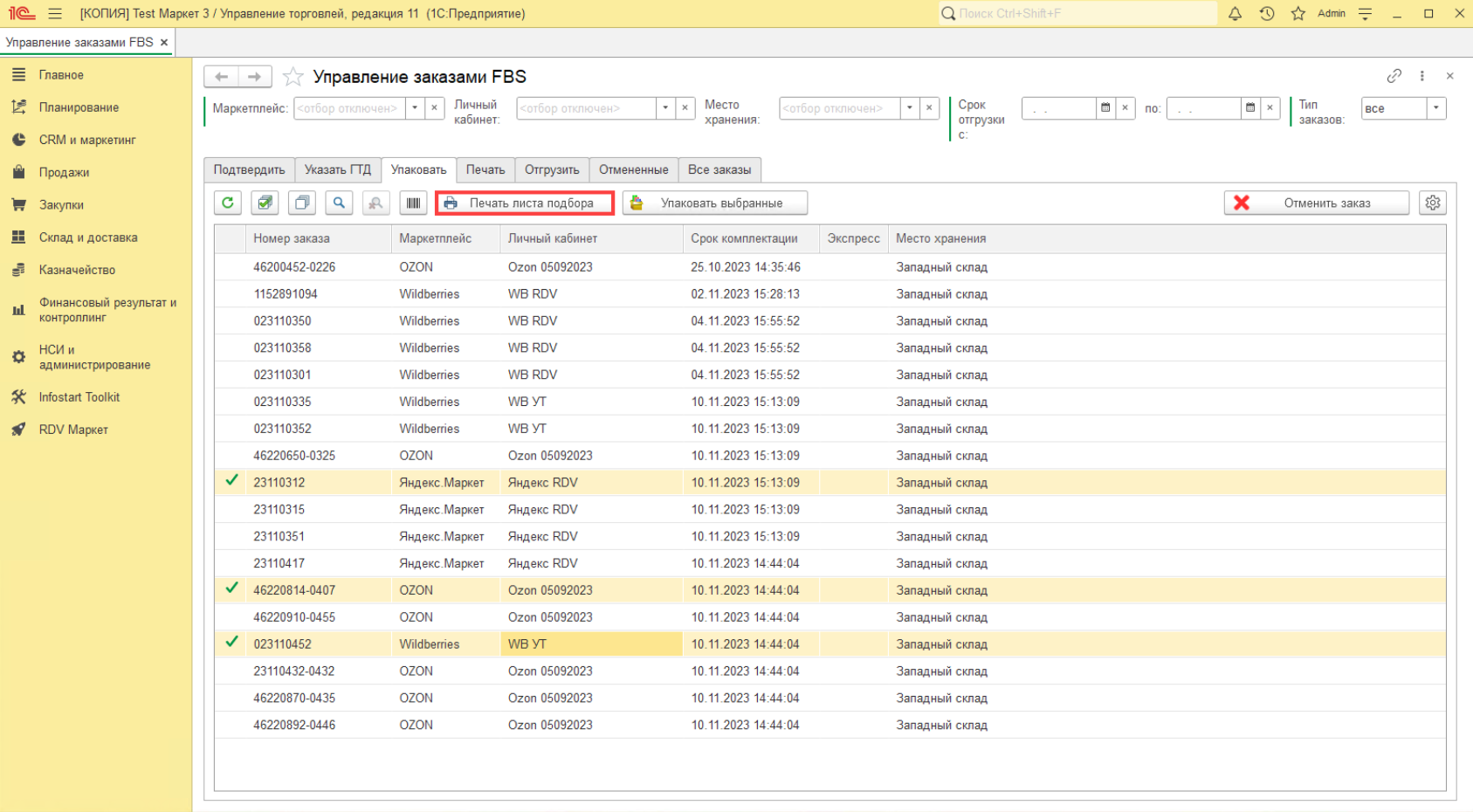Uncheck order 023110452 row checkmark
Viewport: 1473px width, 812px height.
[x=231, y=642]
